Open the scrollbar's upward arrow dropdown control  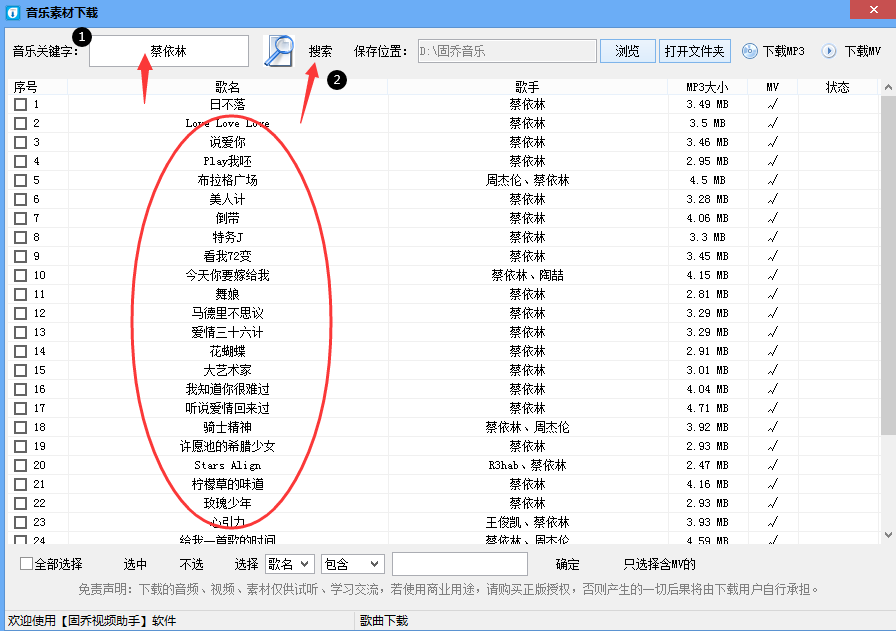click(x=886, y=87)
